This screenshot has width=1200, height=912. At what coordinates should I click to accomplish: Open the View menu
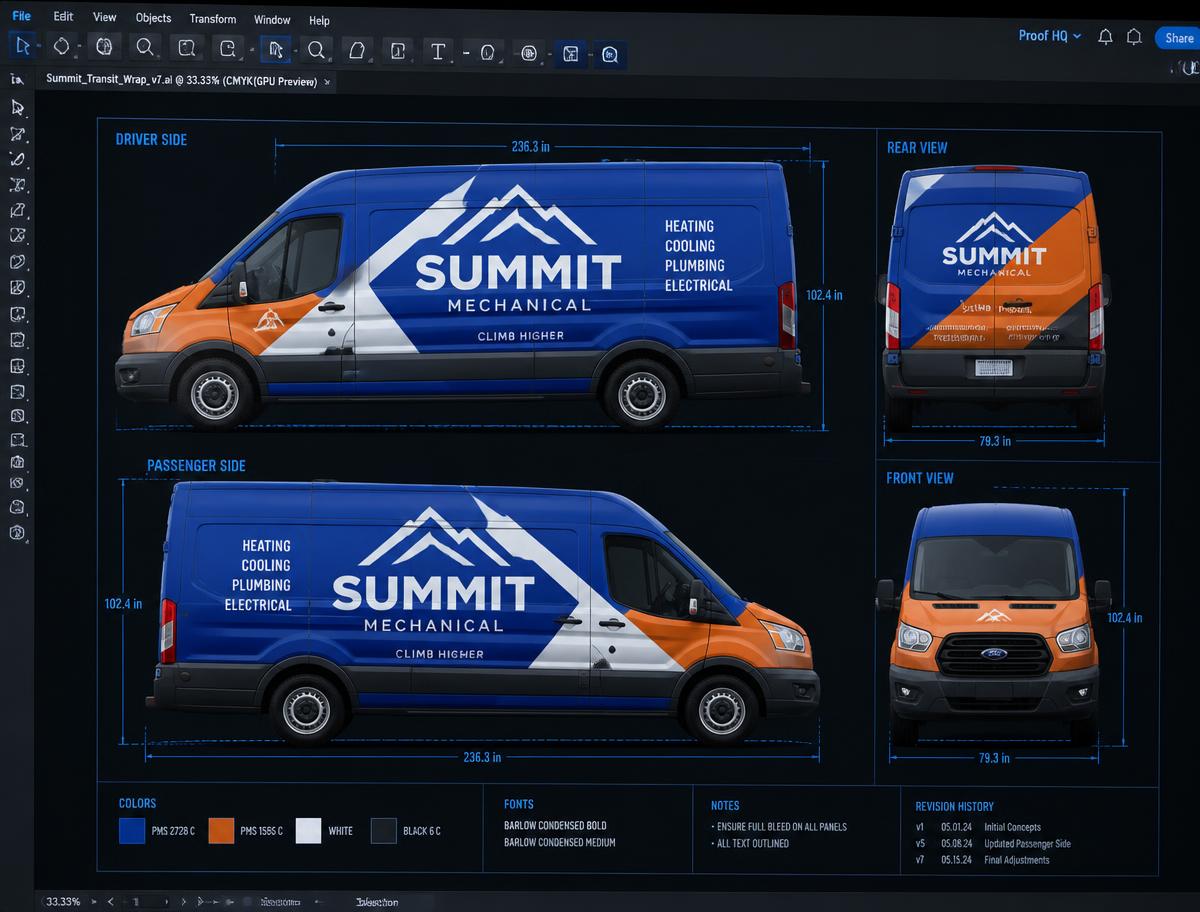[104, 17]
